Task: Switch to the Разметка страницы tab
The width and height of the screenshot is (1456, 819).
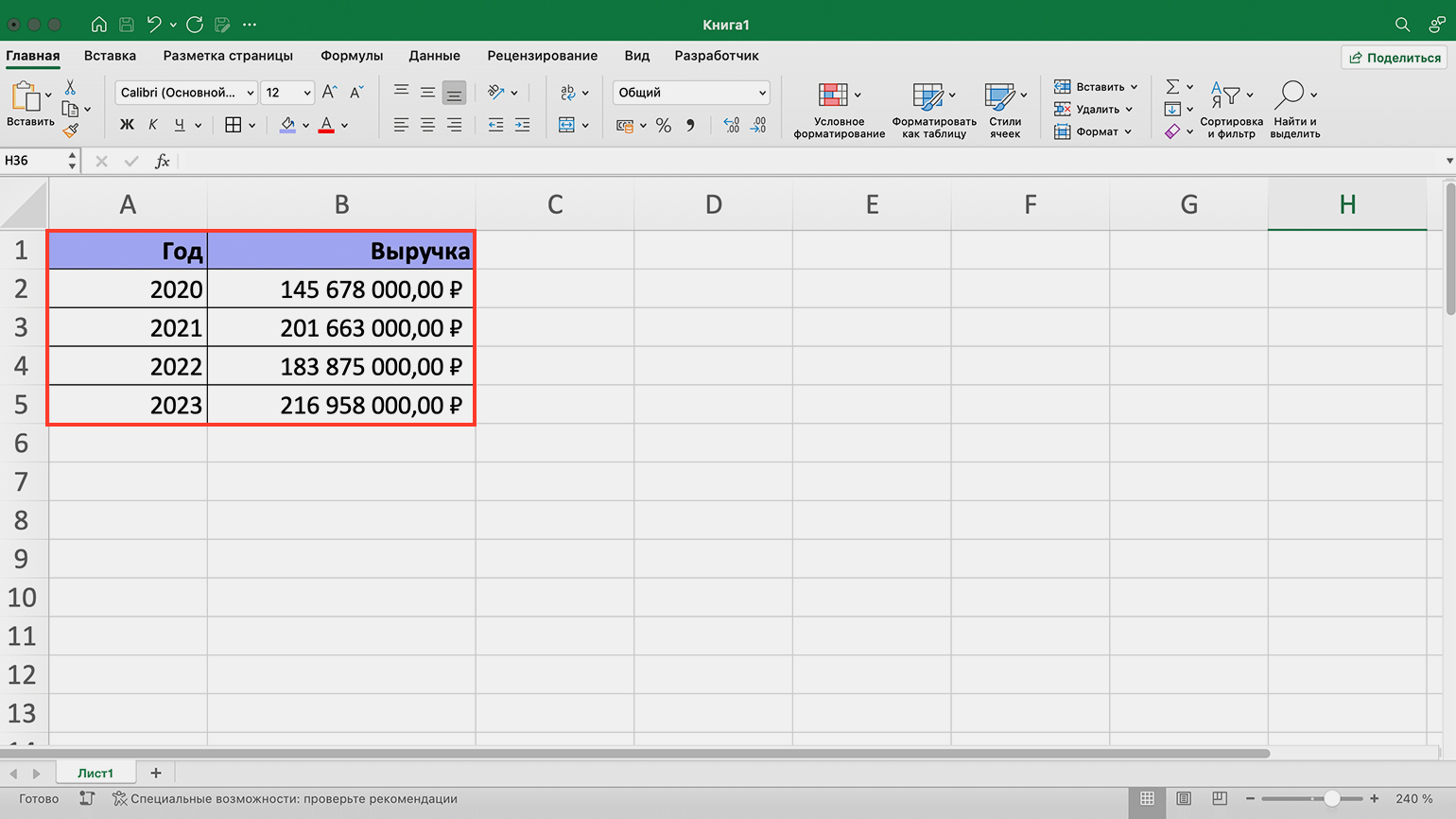Action: coord(228,56)
